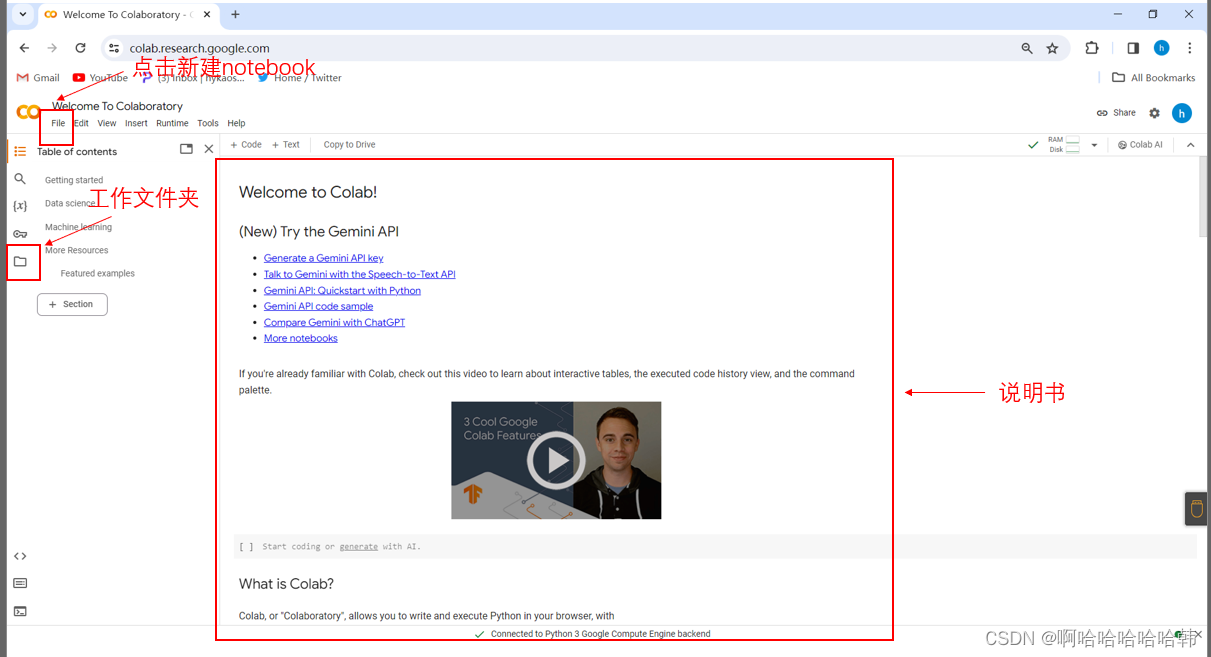Open the Runtime menu
The image size is (1211, 657).
coord(172,123)
